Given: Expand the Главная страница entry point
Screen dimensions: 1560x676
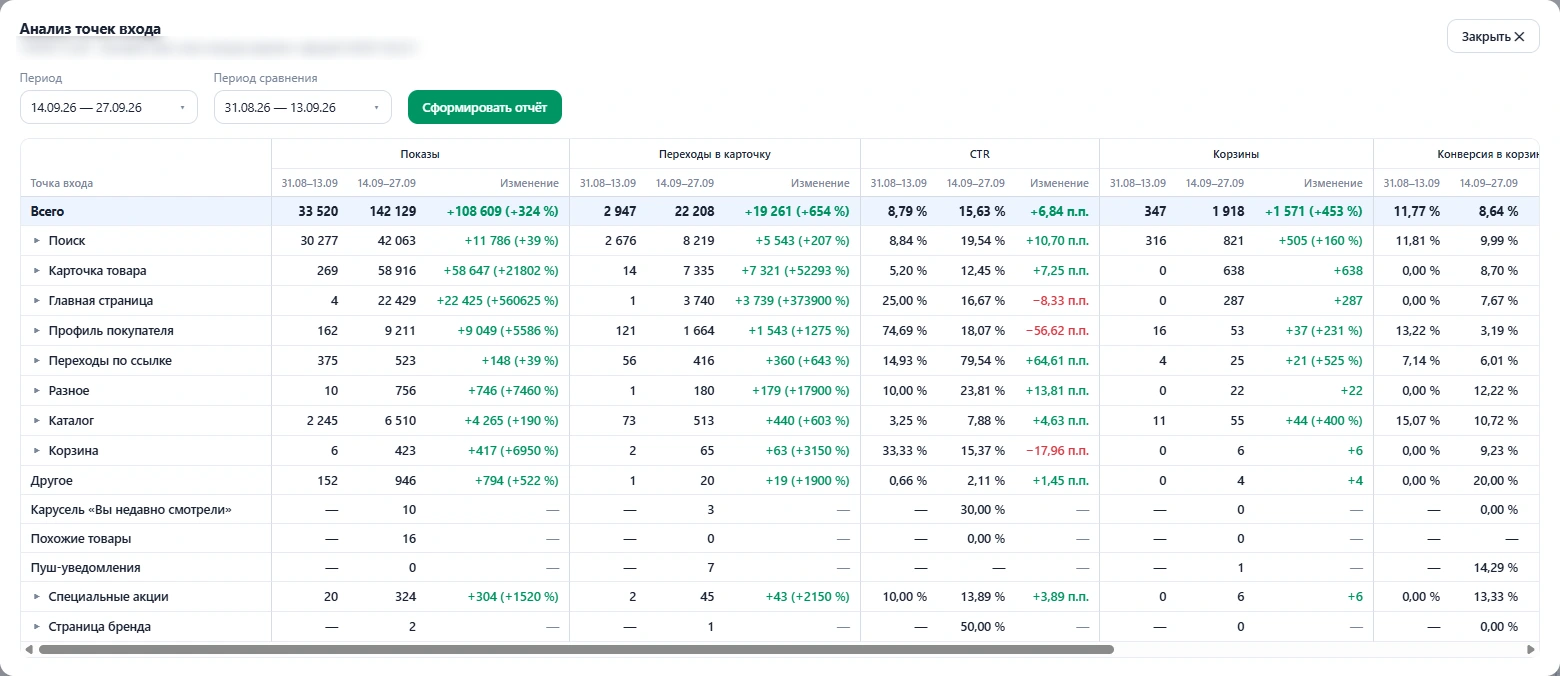Looking at the screenshot, I should [x=37, y=301].
